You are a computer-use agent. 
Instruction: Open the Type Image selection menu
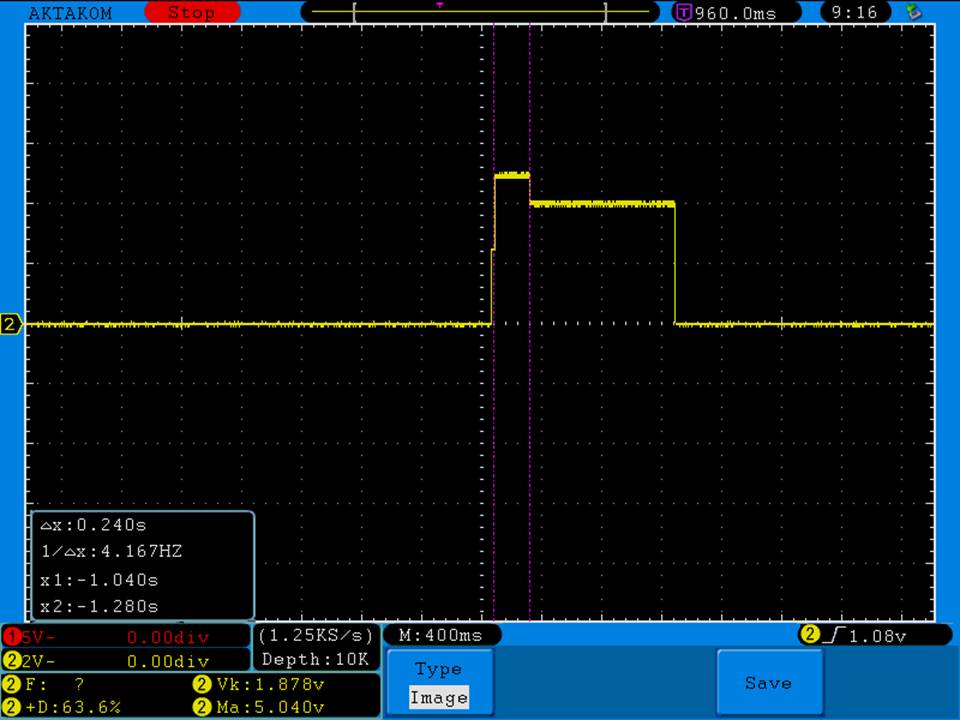tap(438, 683)
